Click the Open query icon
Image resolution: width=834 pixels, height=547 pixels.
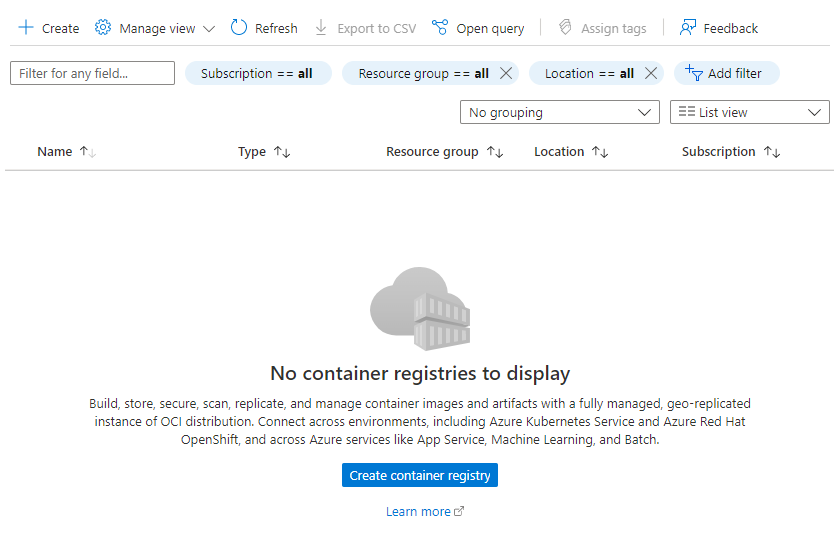tap(440, 28)
